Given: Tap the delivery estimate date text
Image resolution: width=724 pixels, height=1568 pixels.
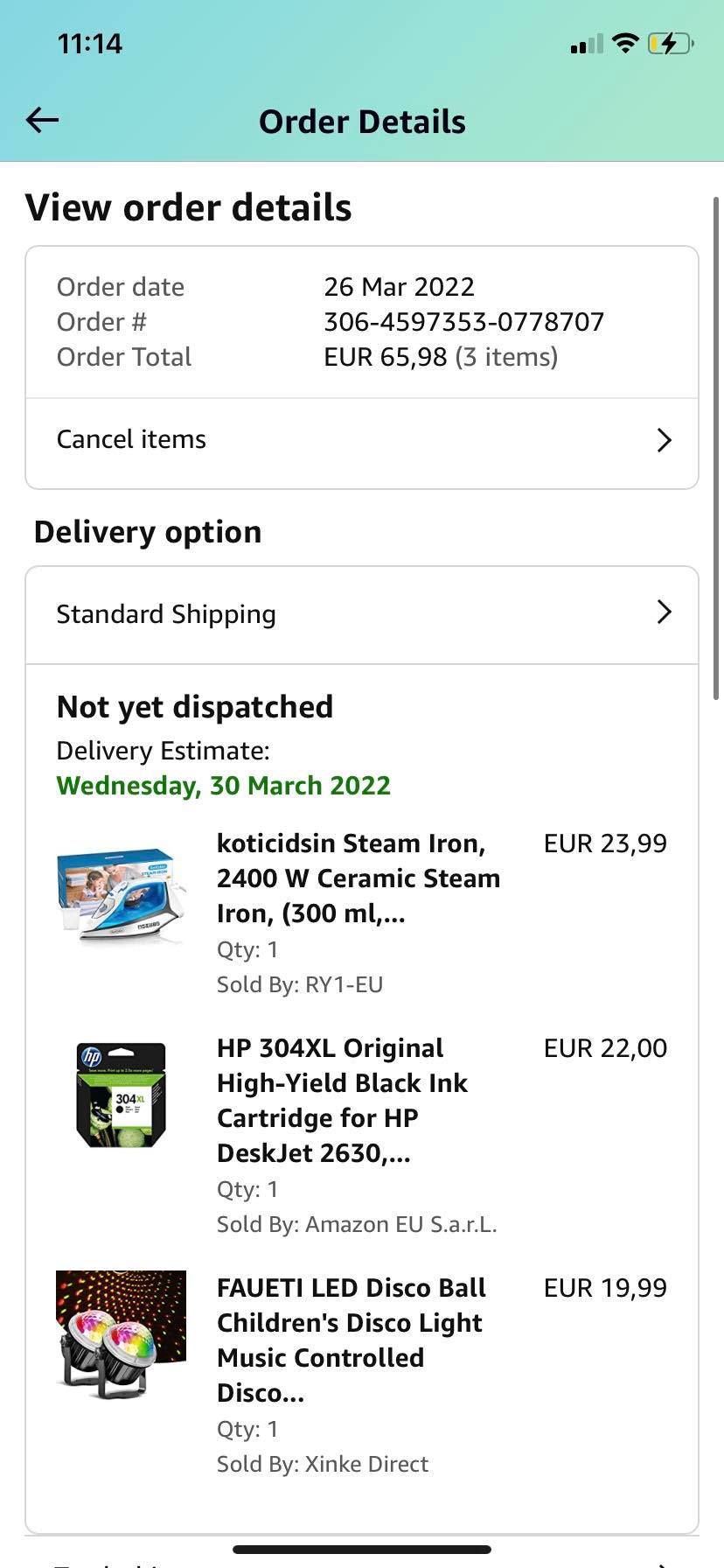Looking at the screenshot, I should [x=223, y=786].
